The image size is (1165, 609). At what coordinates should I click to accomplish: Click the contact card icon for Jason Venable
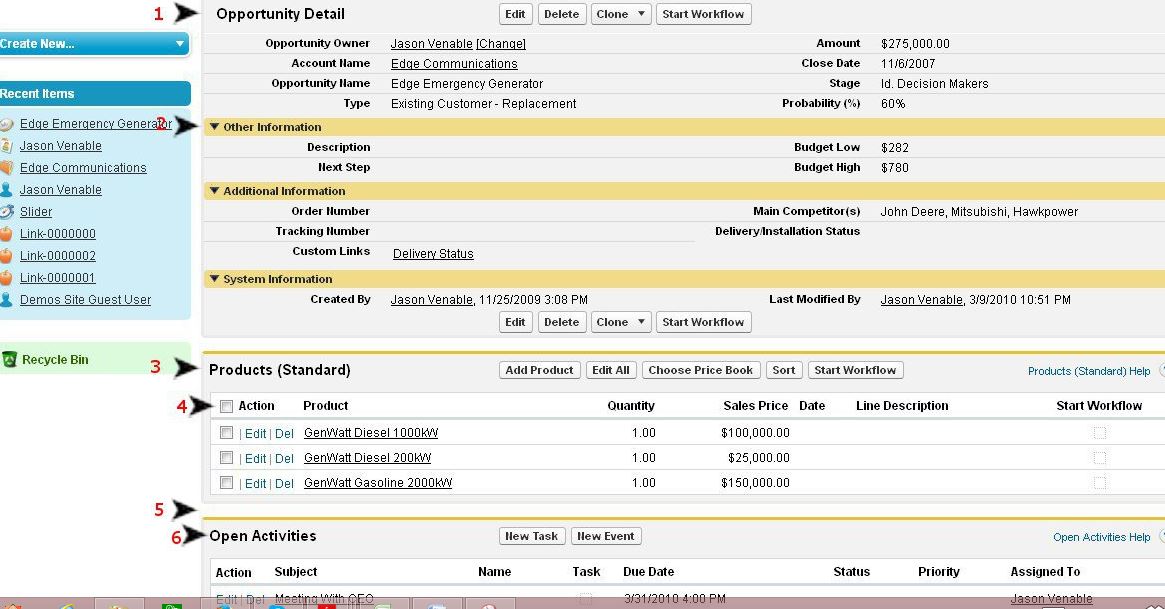(x=6, y=146)
